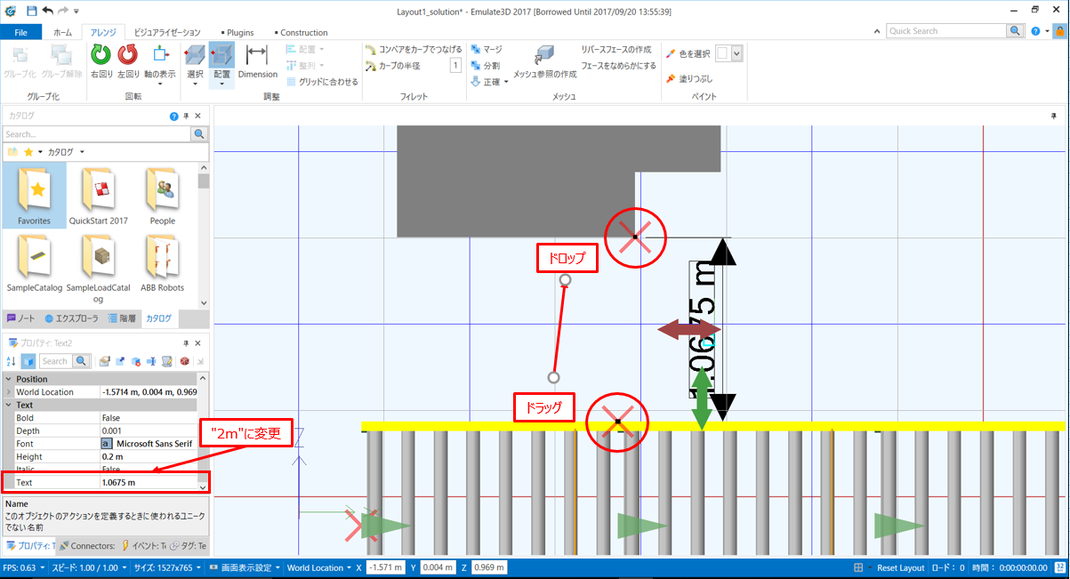Open the カタログ breadcrumb dropdown
The width and height of the screenshot is (1070, 579).
[x=82, y=152]
